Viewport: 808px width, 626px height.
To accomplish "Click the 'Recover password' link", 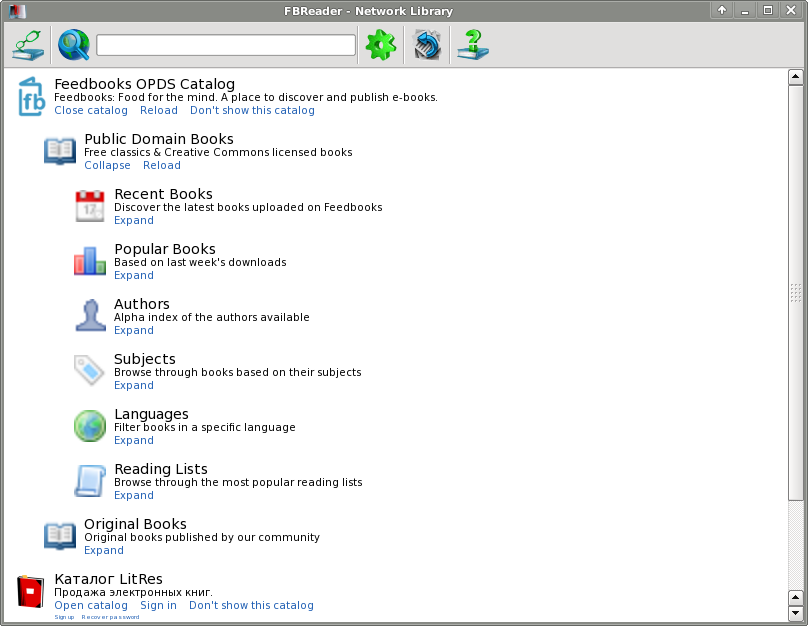I will click(x=110, y=617).
